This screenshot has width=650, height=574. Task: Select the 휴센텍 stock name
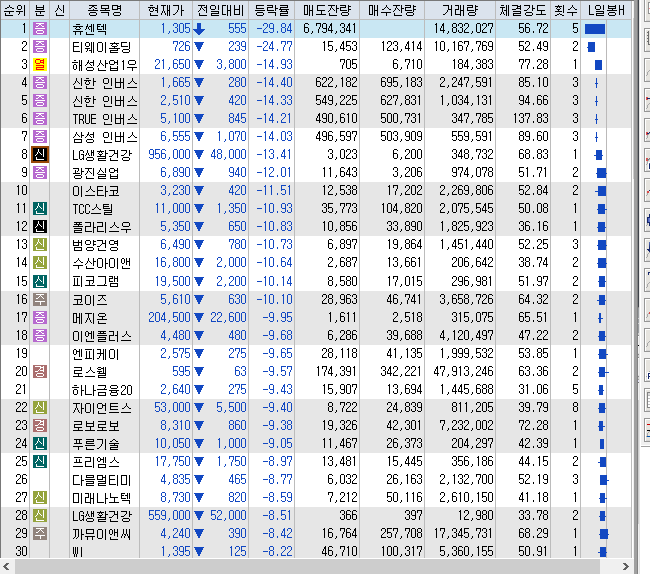90,29
